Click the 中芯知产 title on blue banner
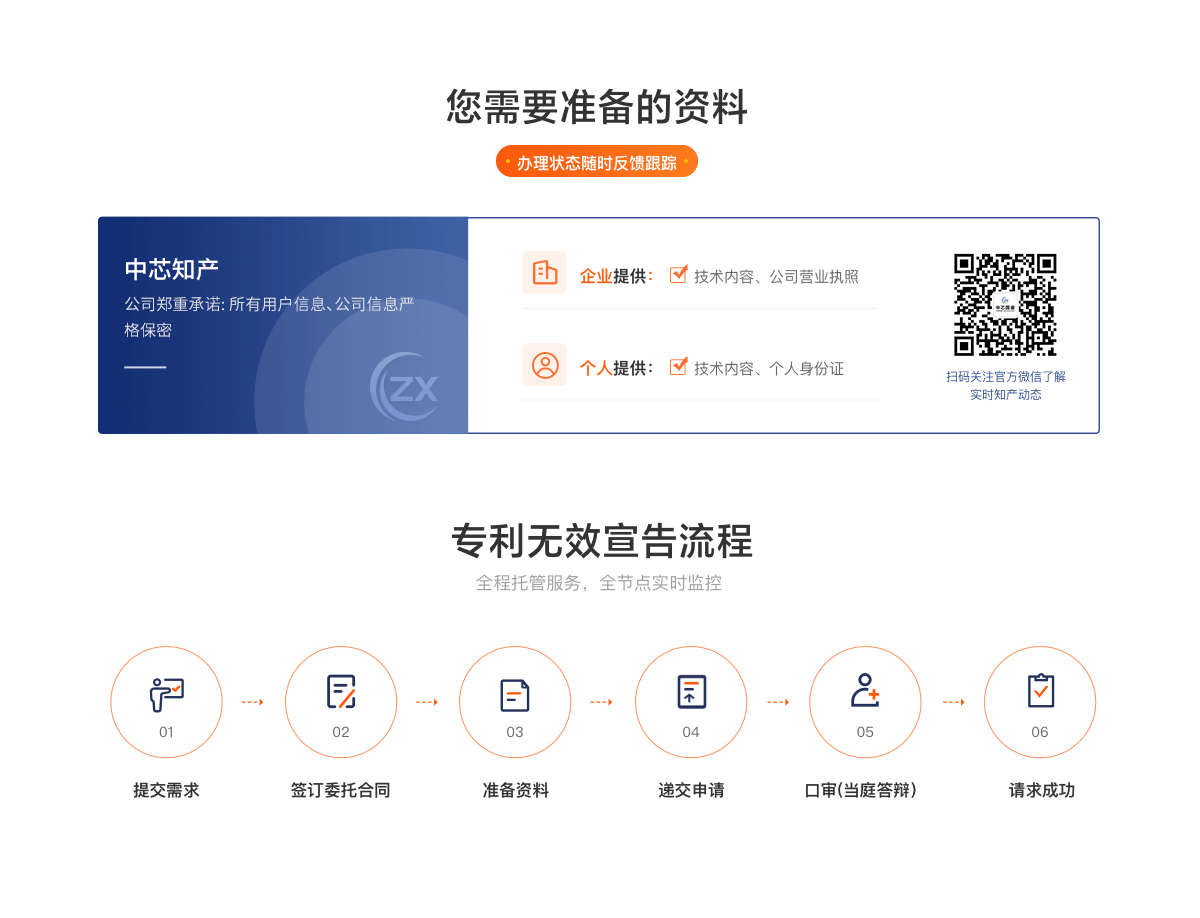The image size is (1200, 918). (x=171, y=269)
